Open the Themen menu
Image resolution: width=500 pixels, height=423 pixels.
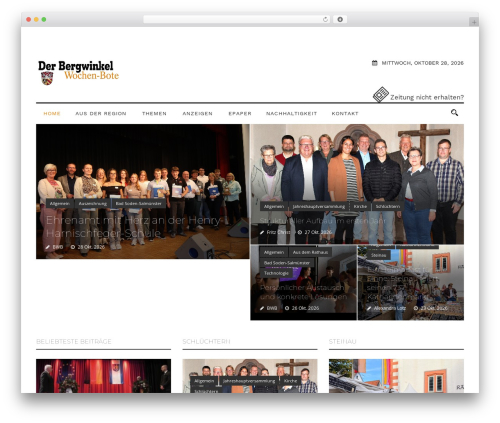click(154, 114)
